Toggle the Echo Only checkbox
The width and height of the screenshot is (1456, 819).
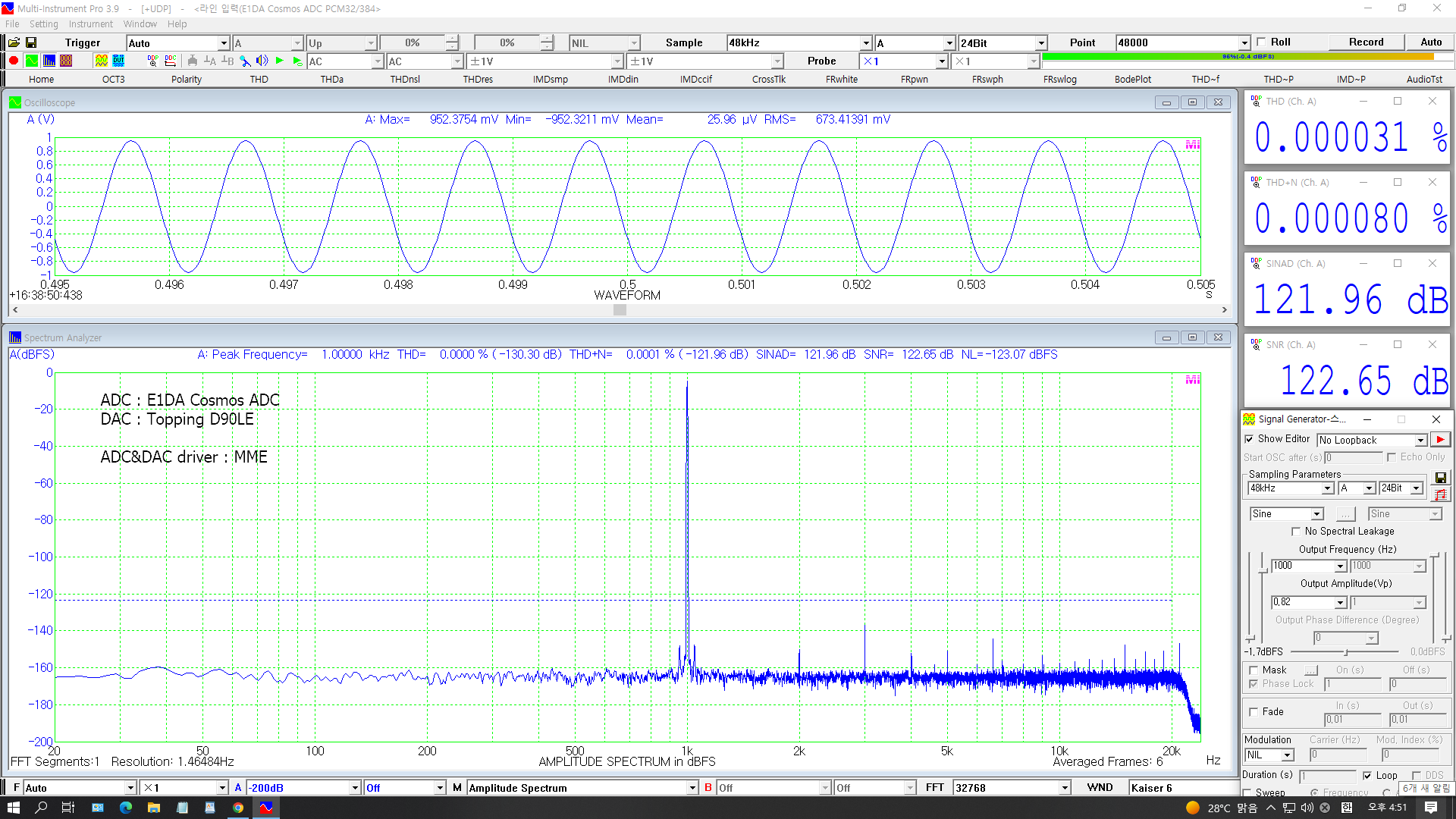pos(1392,457)
